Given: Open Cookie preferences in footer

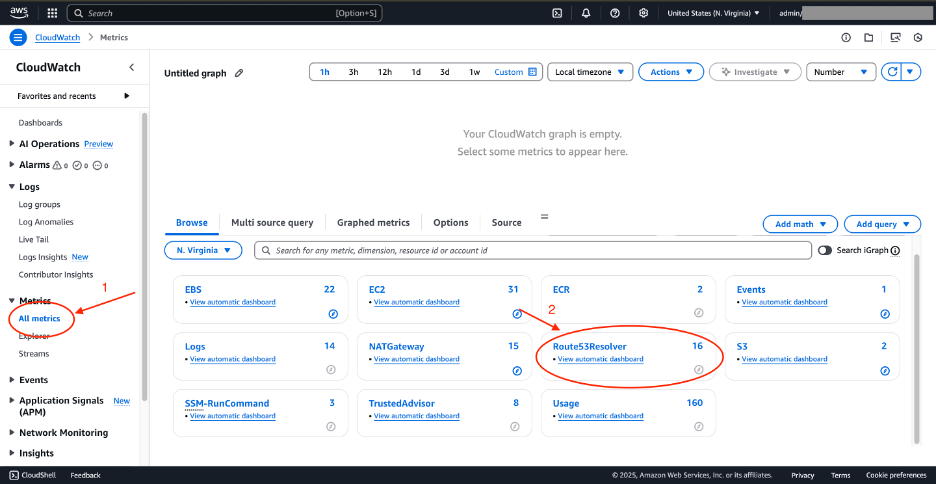Looking at the screenshot, I should point(895,476).
